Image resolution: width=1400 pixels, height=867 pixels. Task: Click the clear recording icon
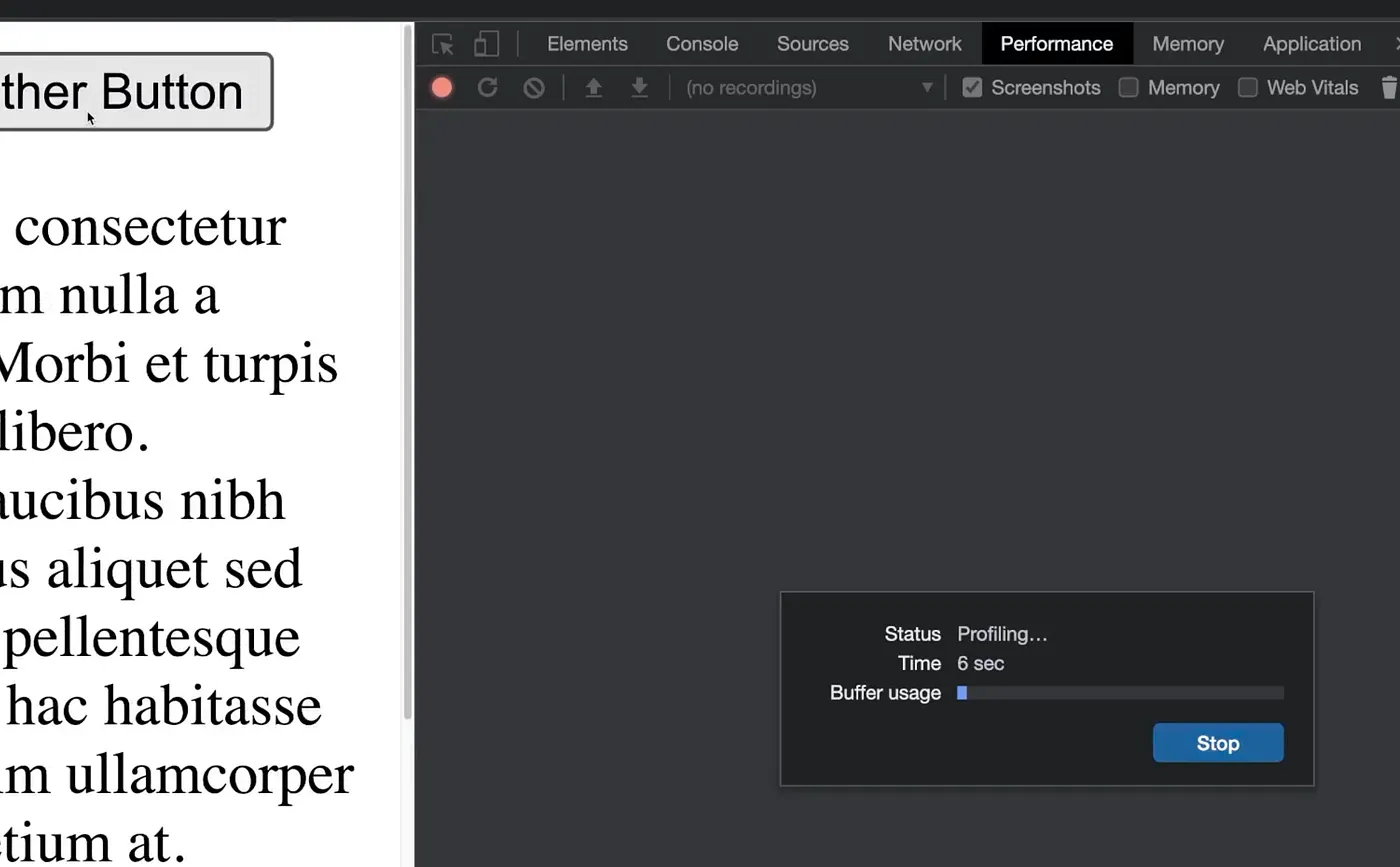pos(534,88)
